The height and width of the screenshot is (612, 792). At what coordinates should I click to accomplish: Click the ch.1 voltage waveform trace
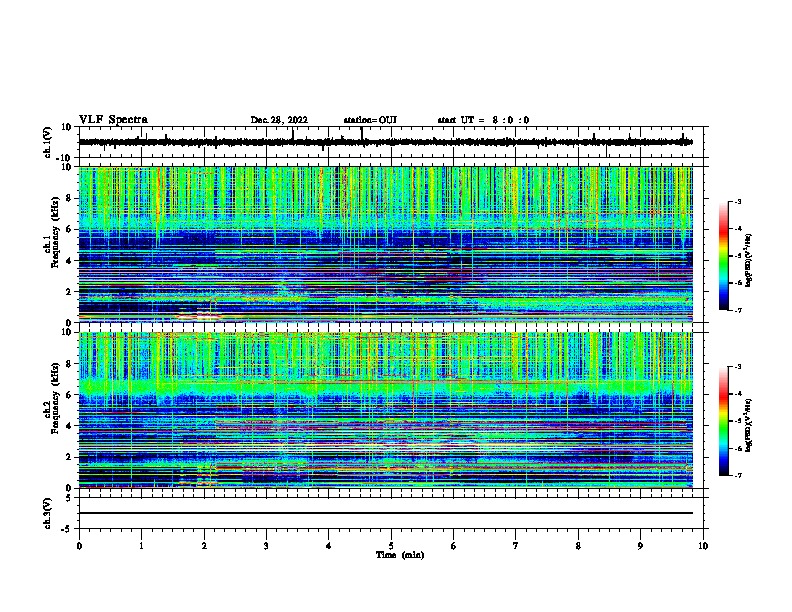[385, 142]
